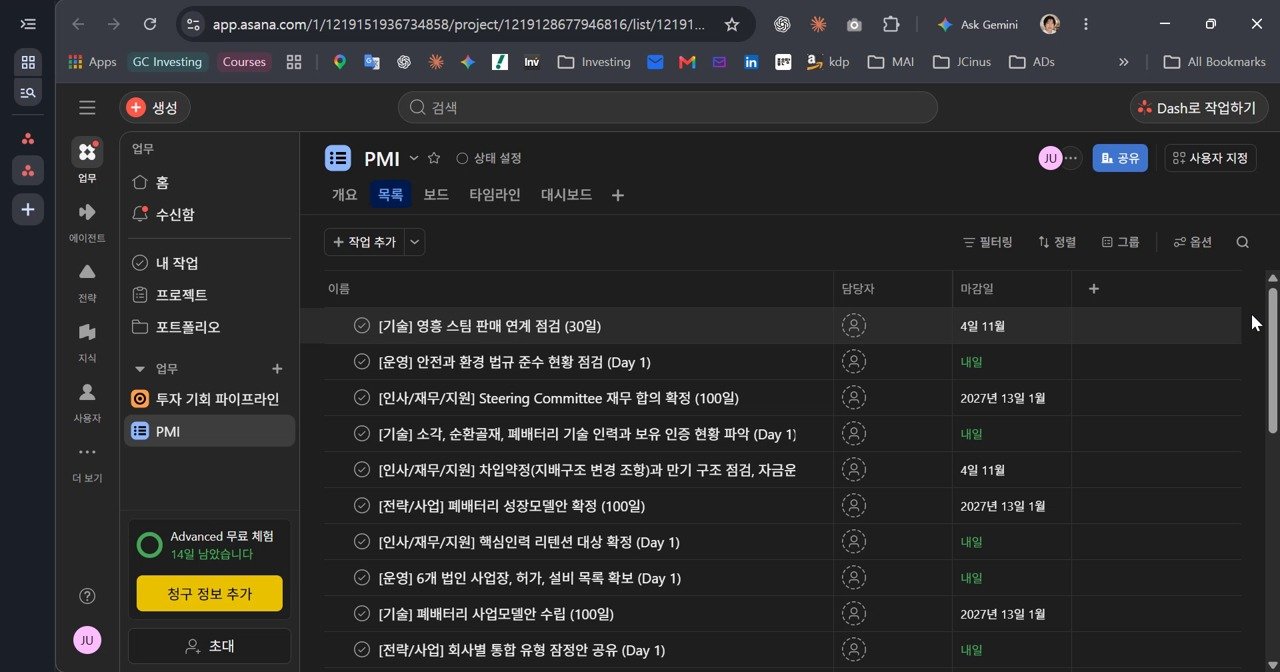Click 상태 설정 status button
1280x672 pixels.
489,158
